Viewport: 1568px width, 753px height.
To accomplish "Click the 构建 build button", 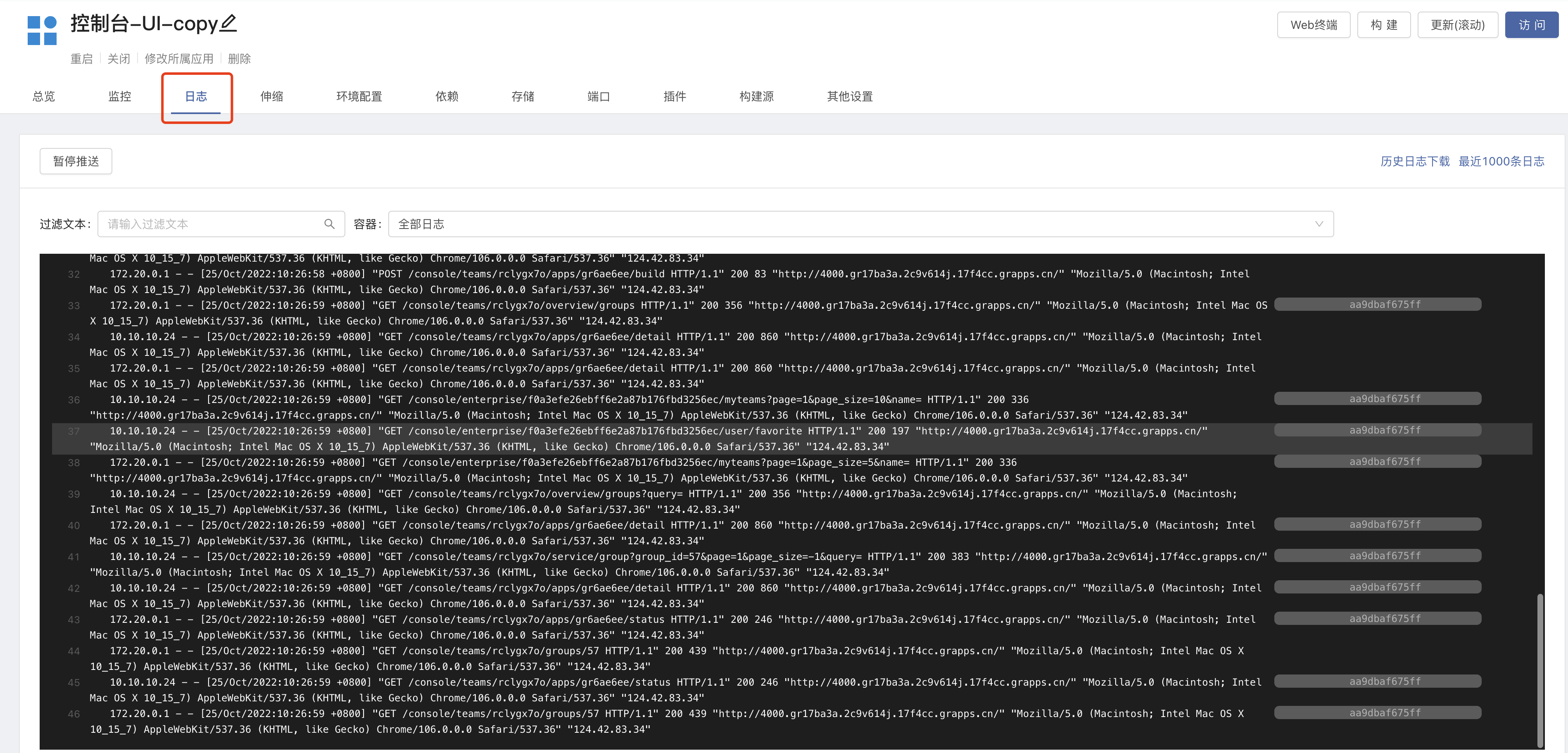I will point(1383,24).
